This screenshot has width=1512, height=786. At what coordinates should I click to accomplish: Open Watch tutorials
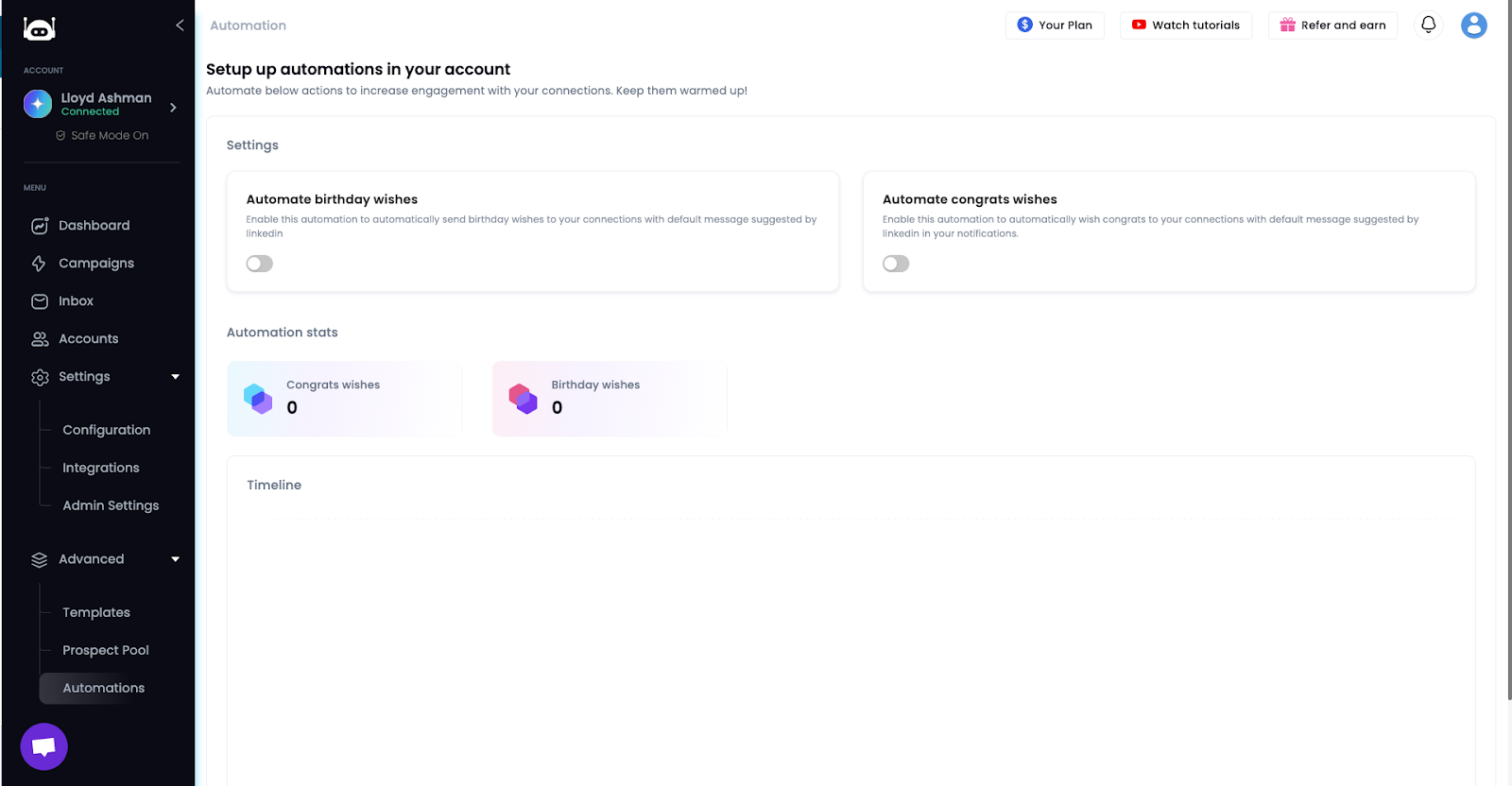coord(1186,26)
